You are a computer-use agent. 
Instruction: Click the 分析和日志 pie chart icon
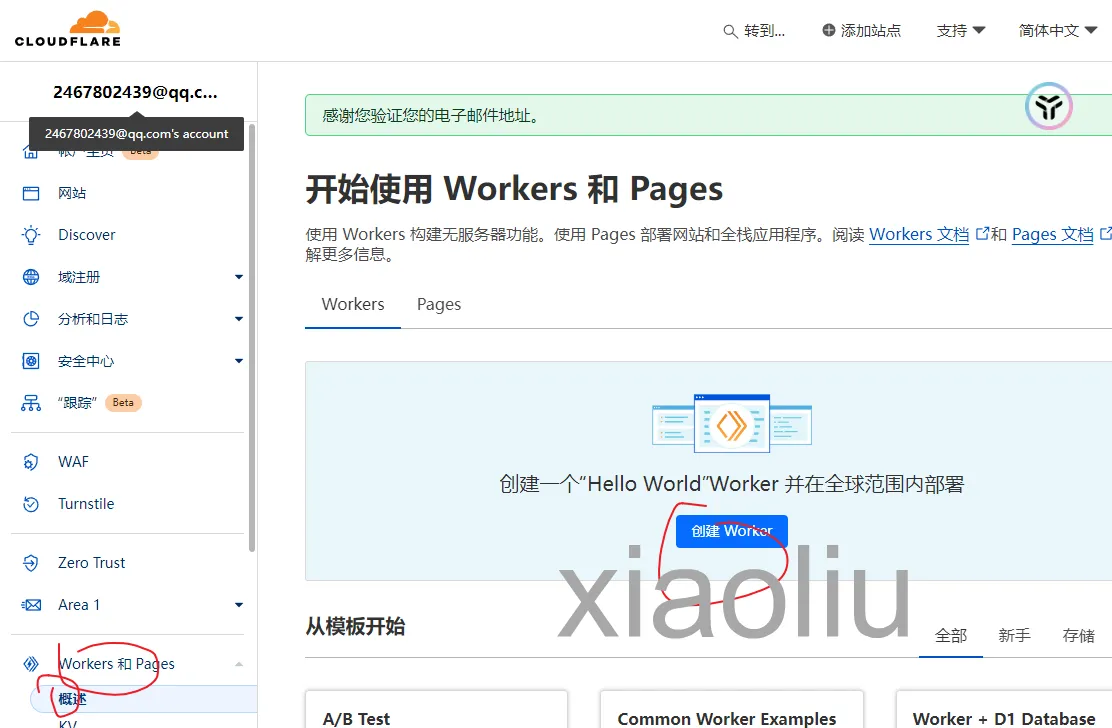click(31, 319)
